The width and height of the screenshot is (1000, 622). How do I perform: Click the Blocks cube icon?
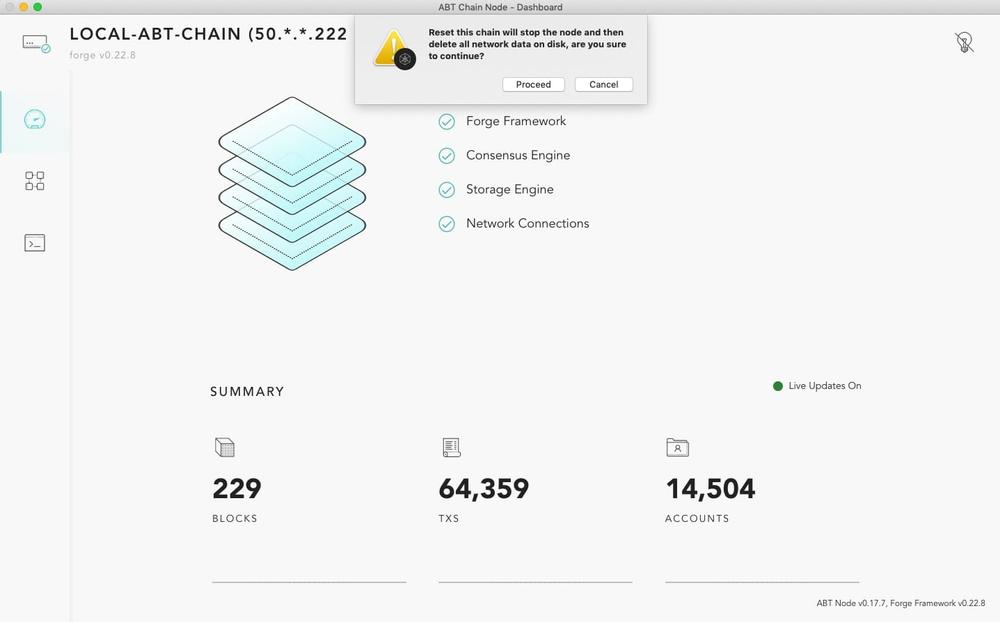[x=224, y=447]
